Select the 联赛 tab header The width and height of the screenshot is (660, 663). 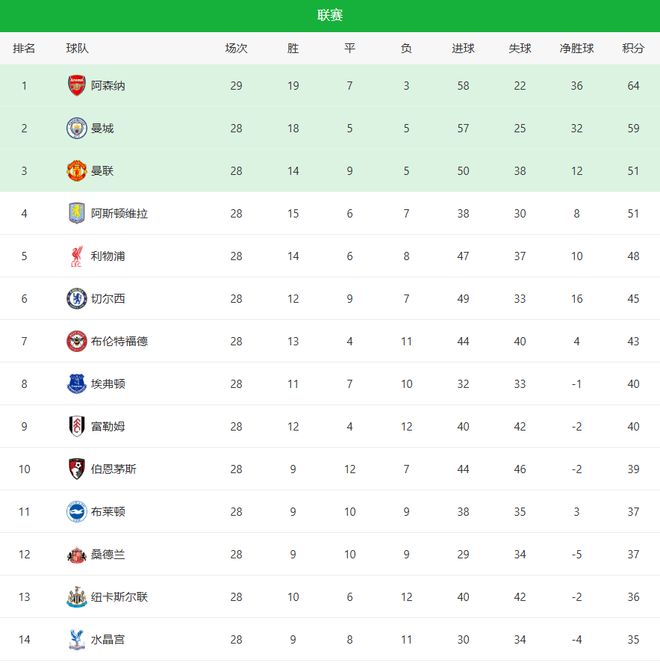coord(330,15)
